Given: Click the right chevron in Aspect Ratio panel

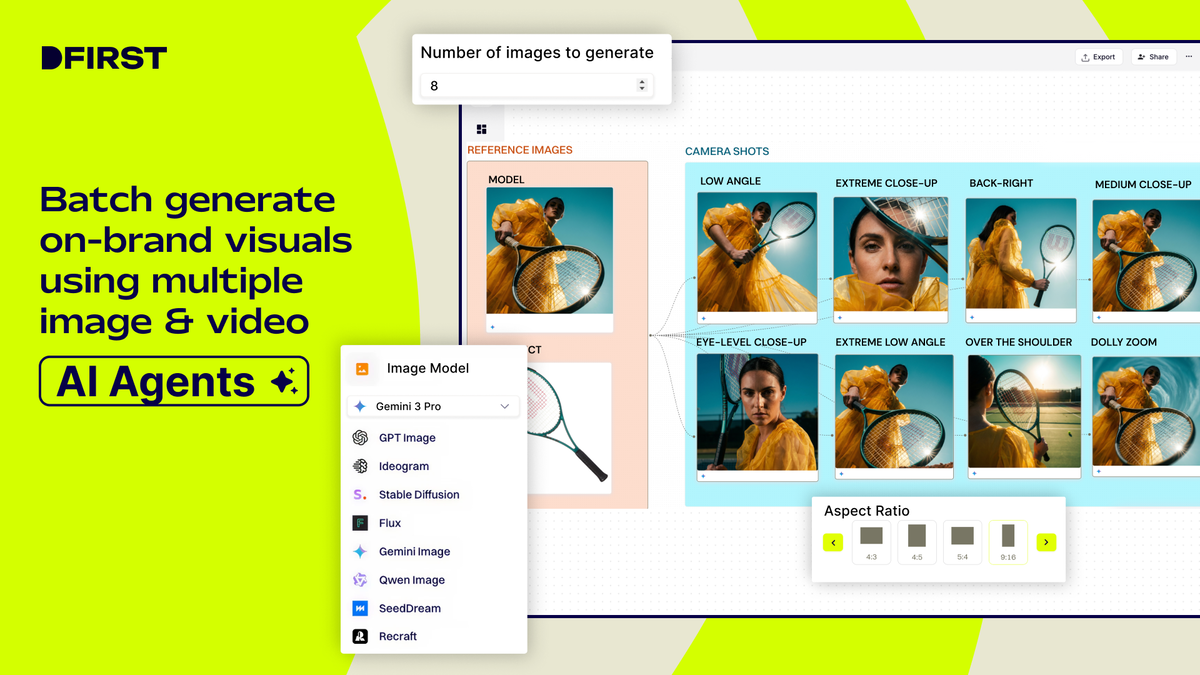Looking at the screenshot, I should coord(1046,542).
